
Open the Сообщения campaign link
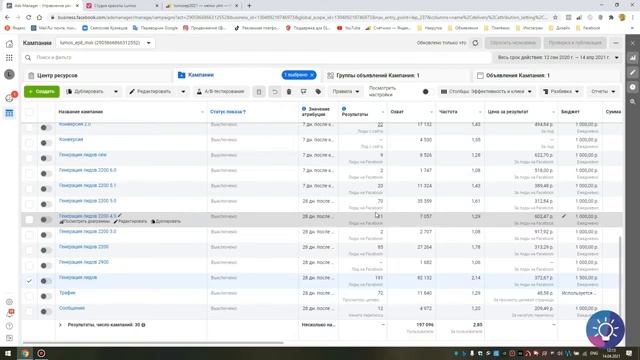coord(72,308)
